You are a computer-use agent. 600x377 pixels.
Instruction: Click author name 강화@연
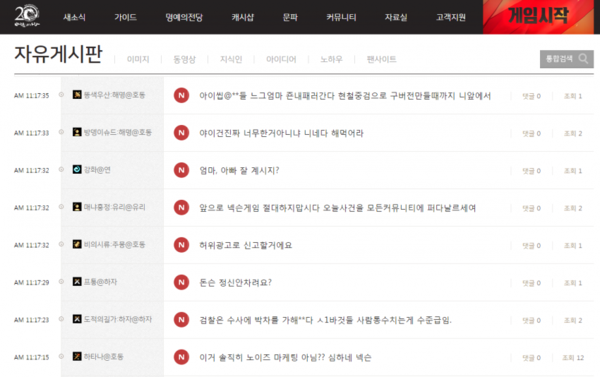tap(97, 170)
